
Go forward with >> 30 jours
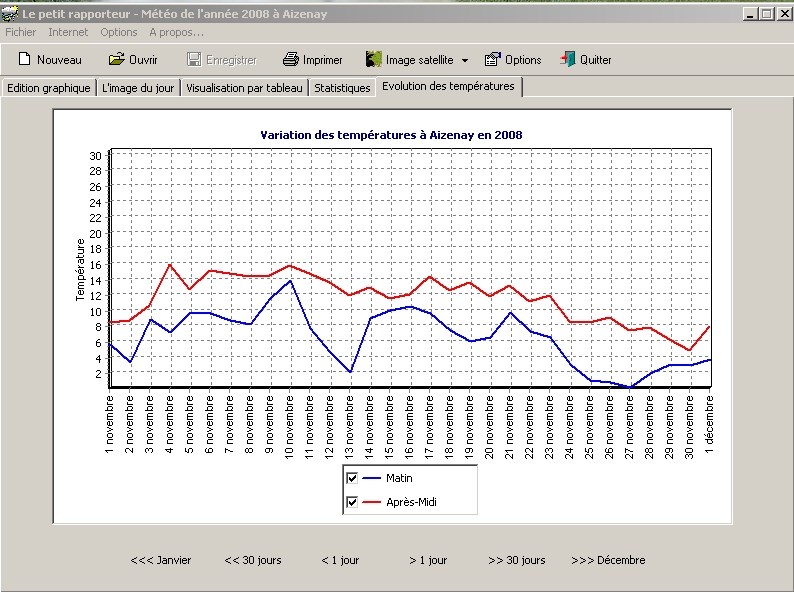516,560
